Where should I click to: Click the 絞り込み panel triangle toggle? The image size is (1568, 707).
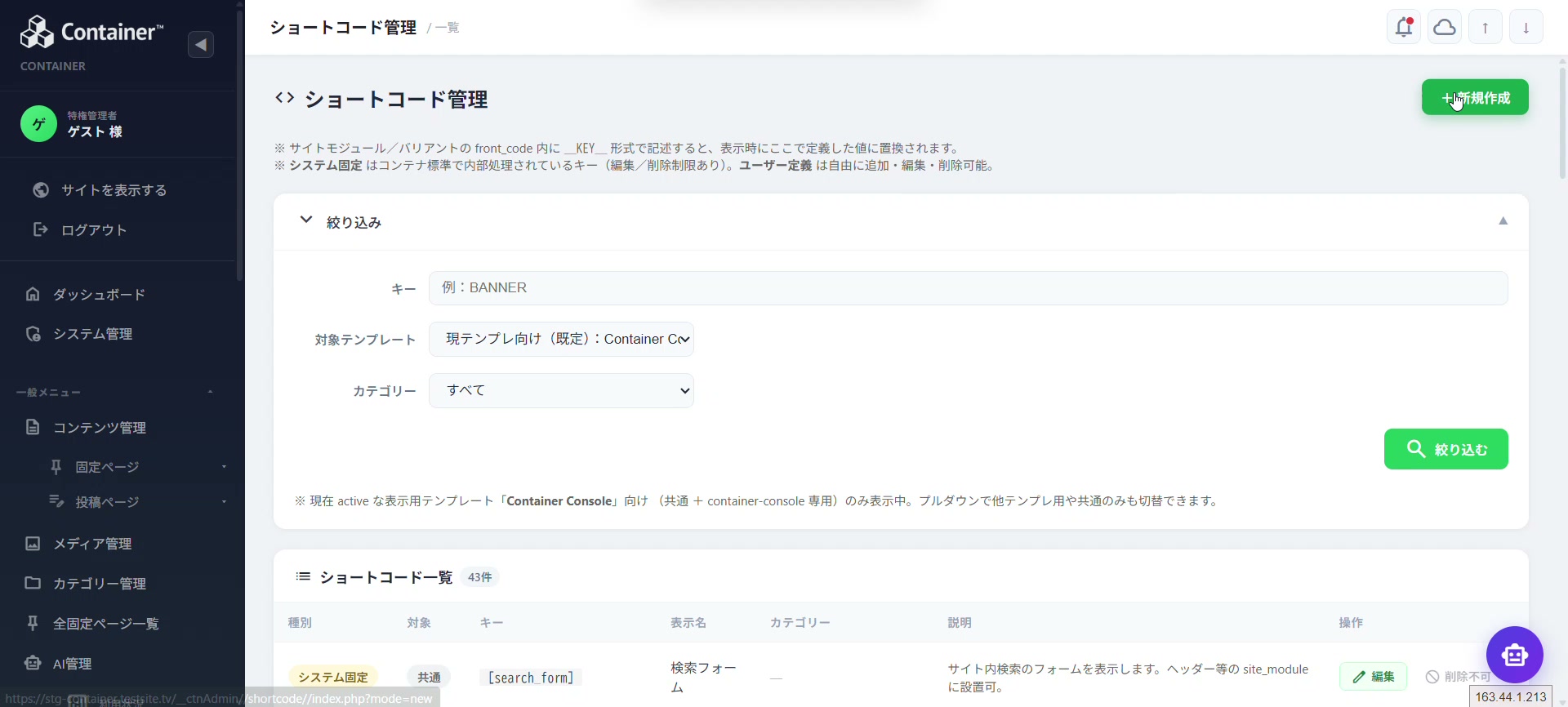tap(1503, 221)
